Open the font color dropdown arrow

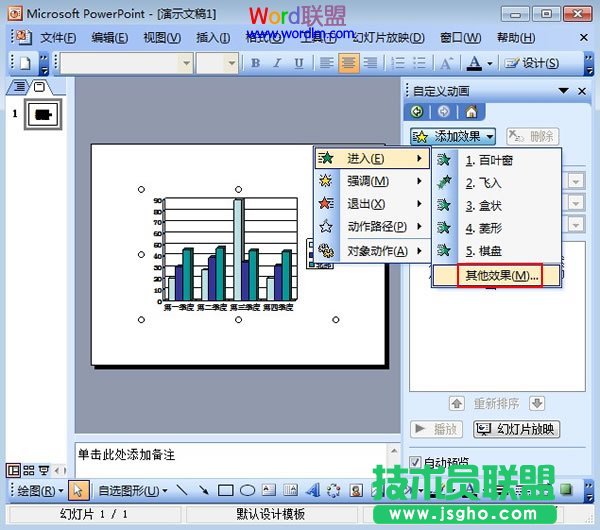coord(490,63)
